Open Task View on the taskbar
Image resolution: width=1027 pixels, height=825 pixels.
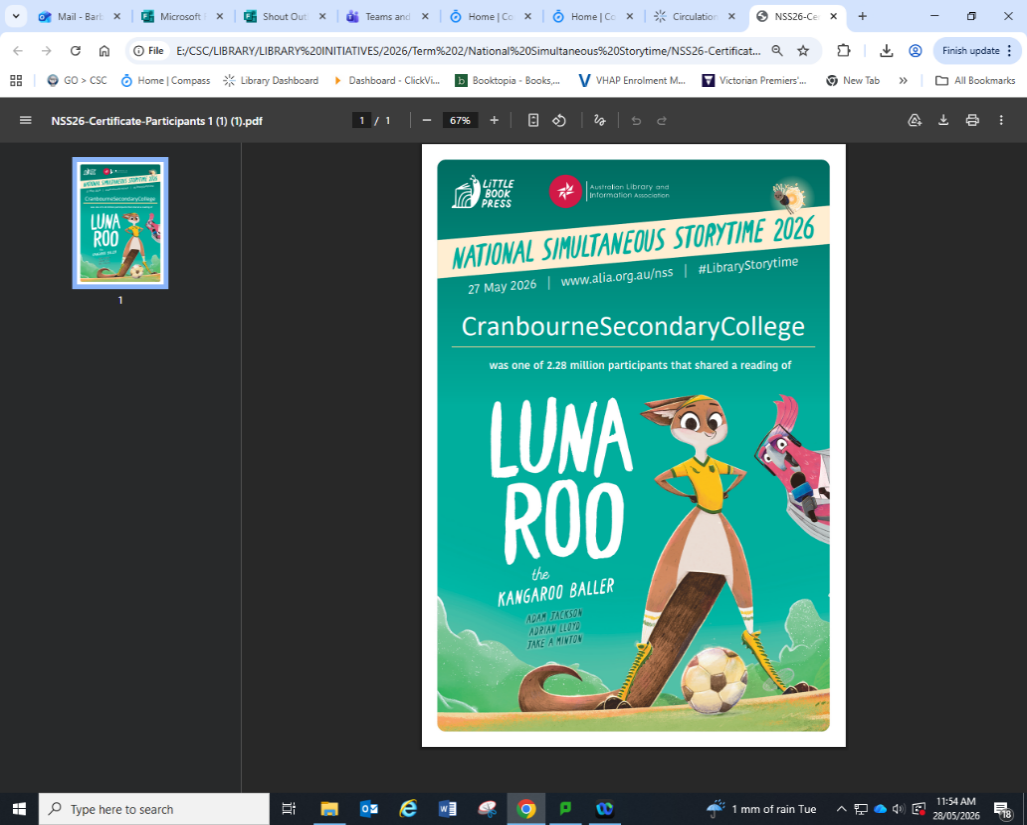click(289, 809)
